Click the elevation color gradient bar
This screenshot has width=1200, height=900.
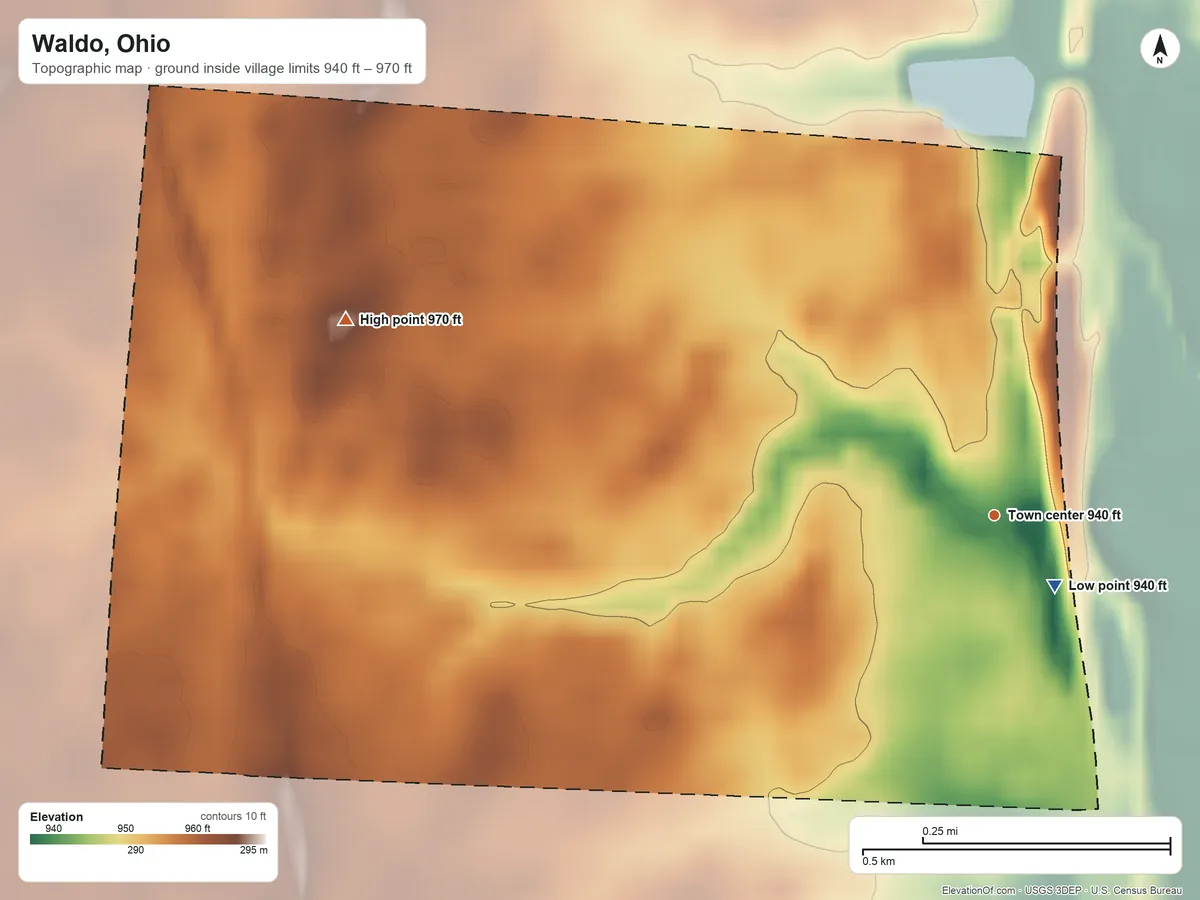[149, 839]
